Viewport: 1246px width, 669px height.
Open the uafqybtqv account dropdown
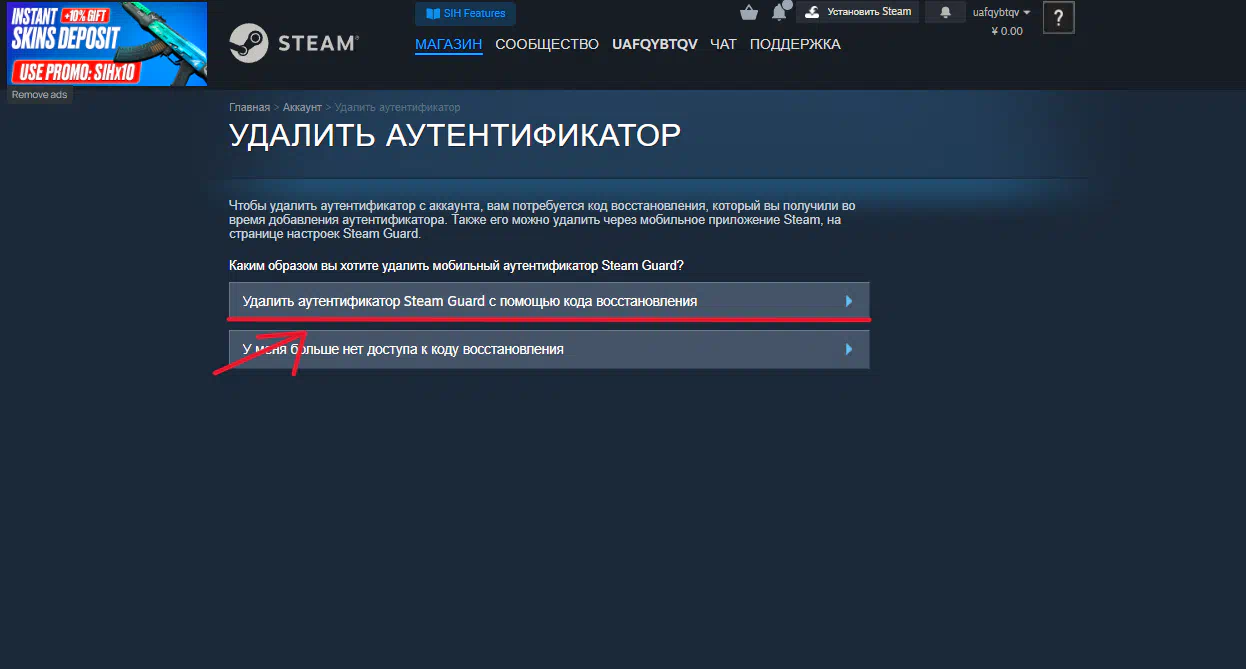click(1001, 12)
